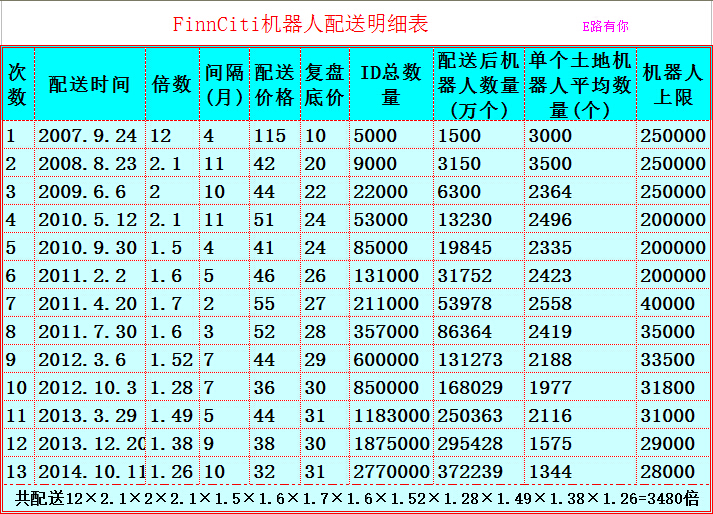Image resolution: width=713 pixels, height=514 pixels.
Task: Click the summary row ending =3480倍
Action: tap(356, 499)
